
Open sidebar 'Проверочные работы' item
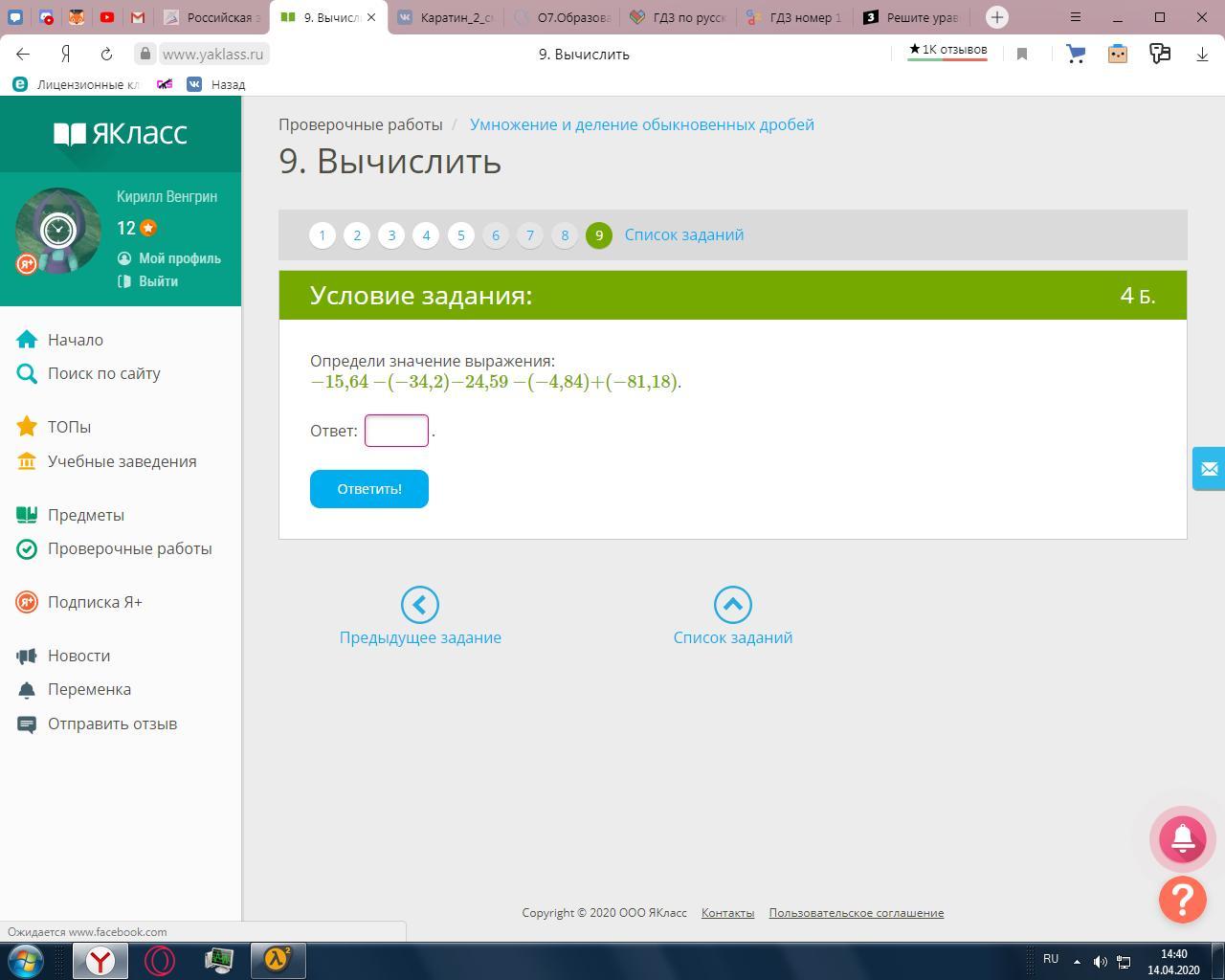(x=115, y=548)
